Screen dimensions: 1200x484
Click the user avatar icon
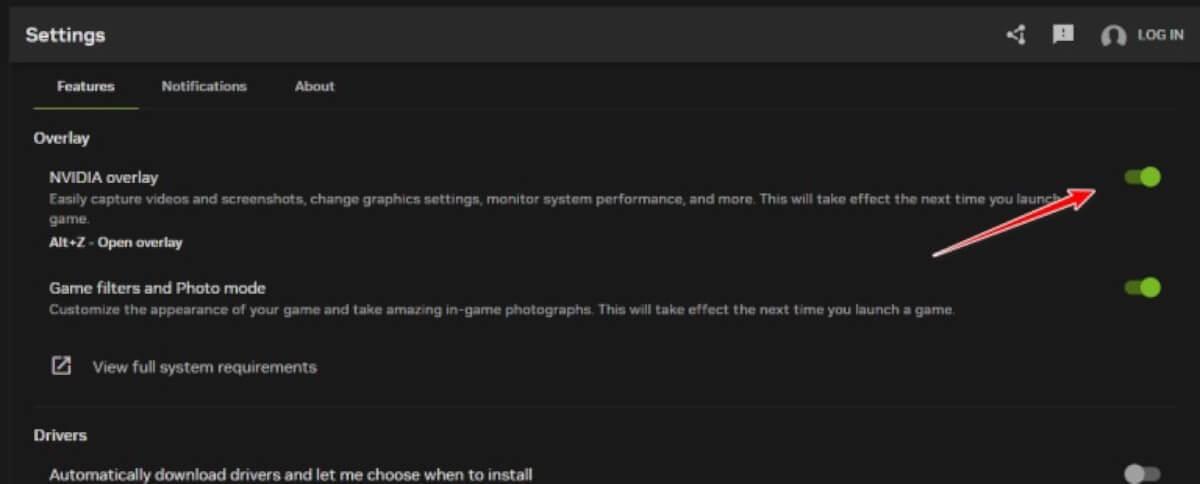tap(1113, 36)
